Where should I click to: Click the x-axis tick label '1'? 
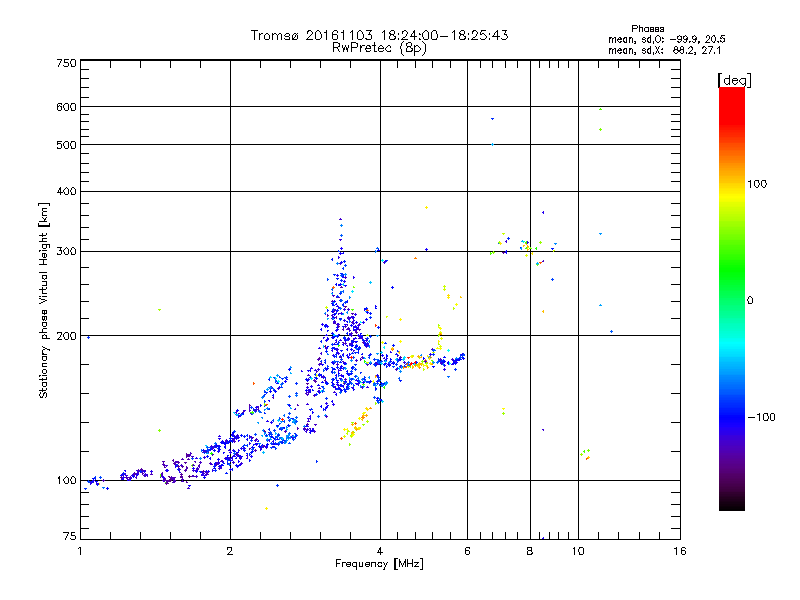(x=80, y=551)
